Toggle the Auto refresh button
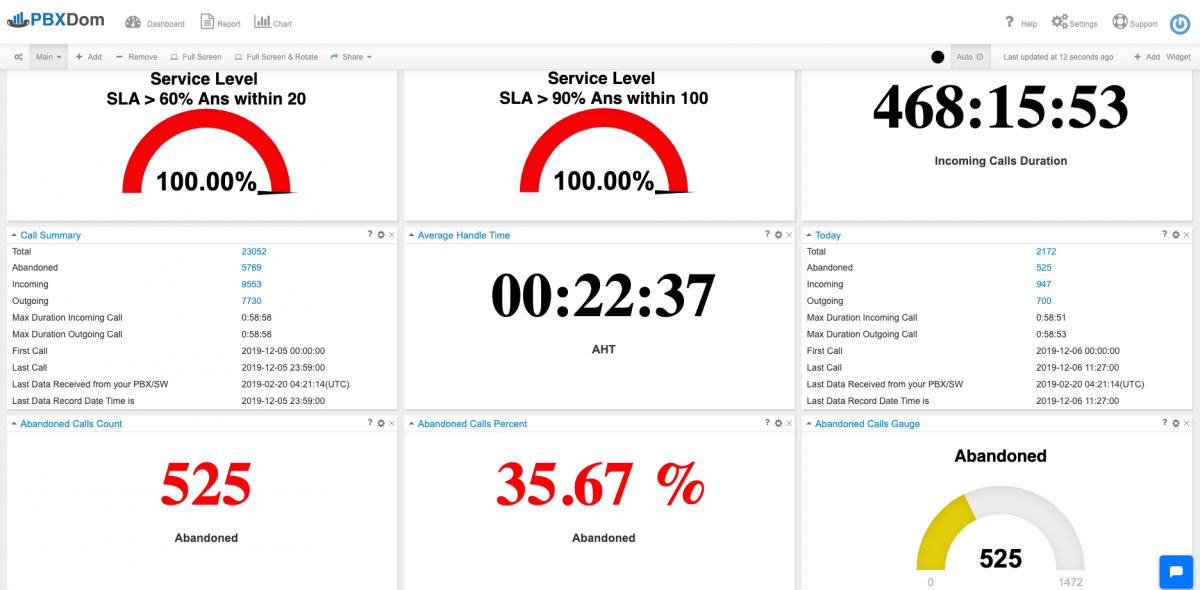The height and width of the screenshot is (590, 1200). point(969,57)
